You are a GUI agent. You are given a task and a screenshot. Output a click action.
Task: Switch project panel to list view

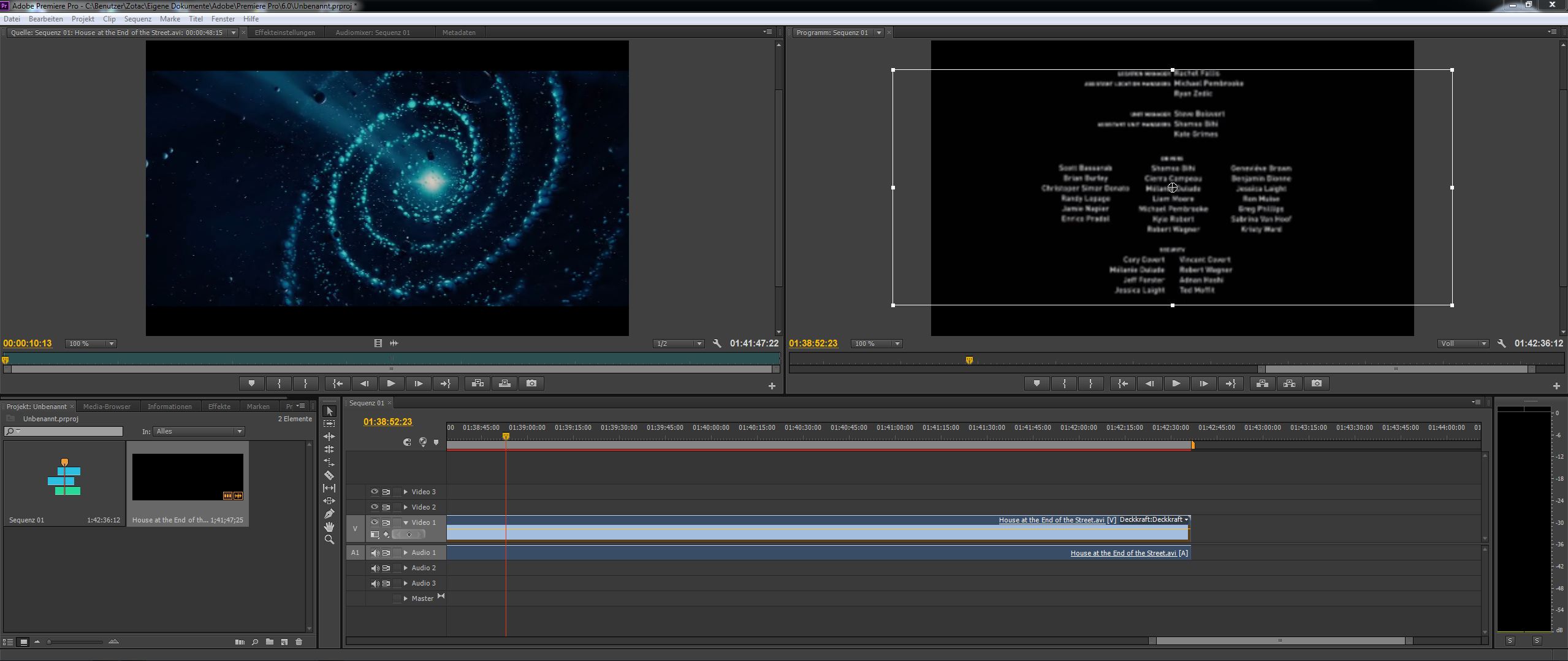coord(9,642)
